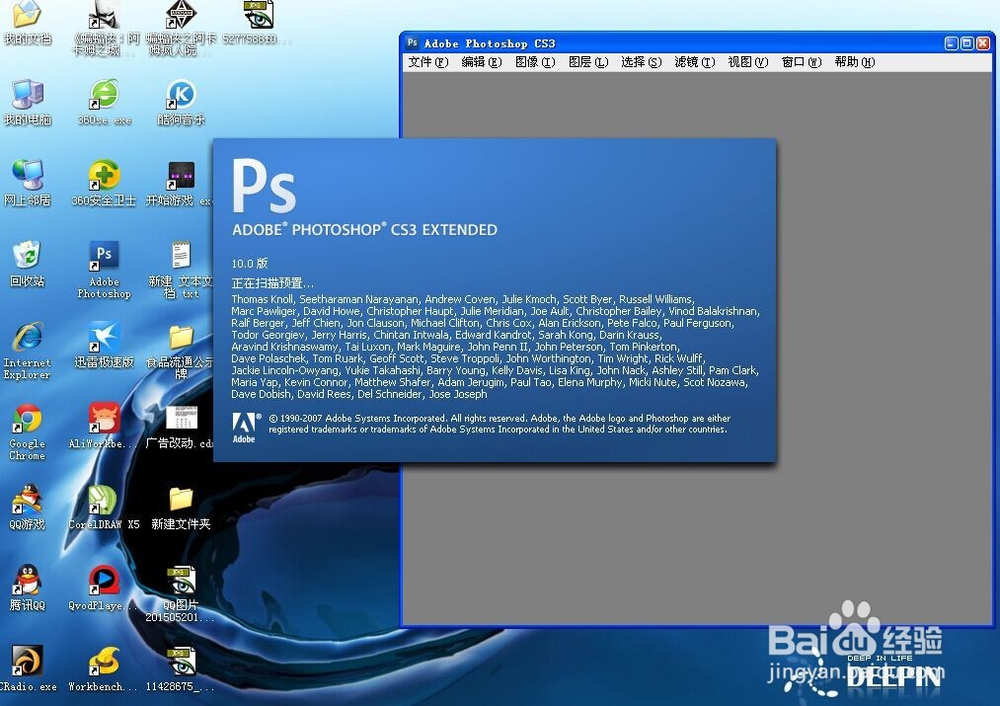The height and width of the screenshot is (706, 1000).
Task: Open the 帮助(H) menu
Action: [x=855, y=62]
